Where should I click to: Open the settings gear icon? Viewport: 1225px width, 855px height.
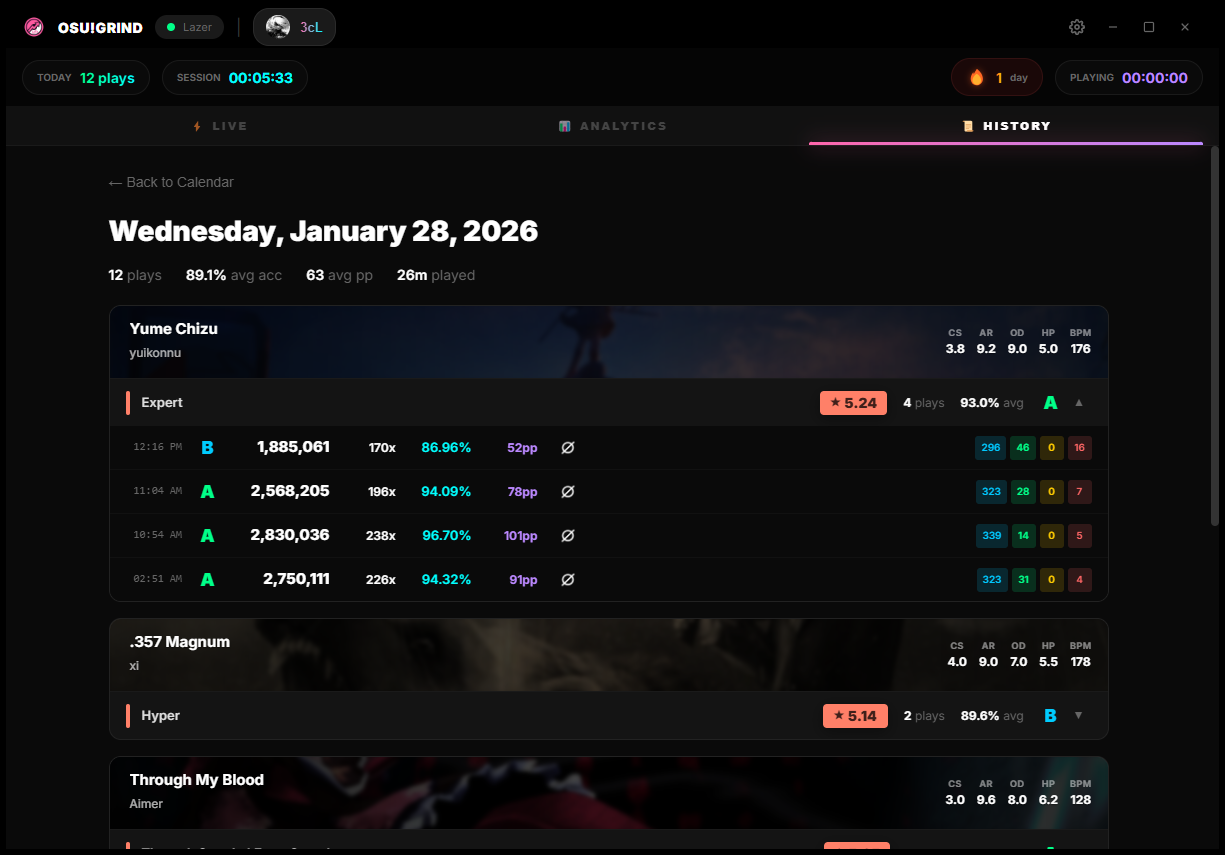1077,27
